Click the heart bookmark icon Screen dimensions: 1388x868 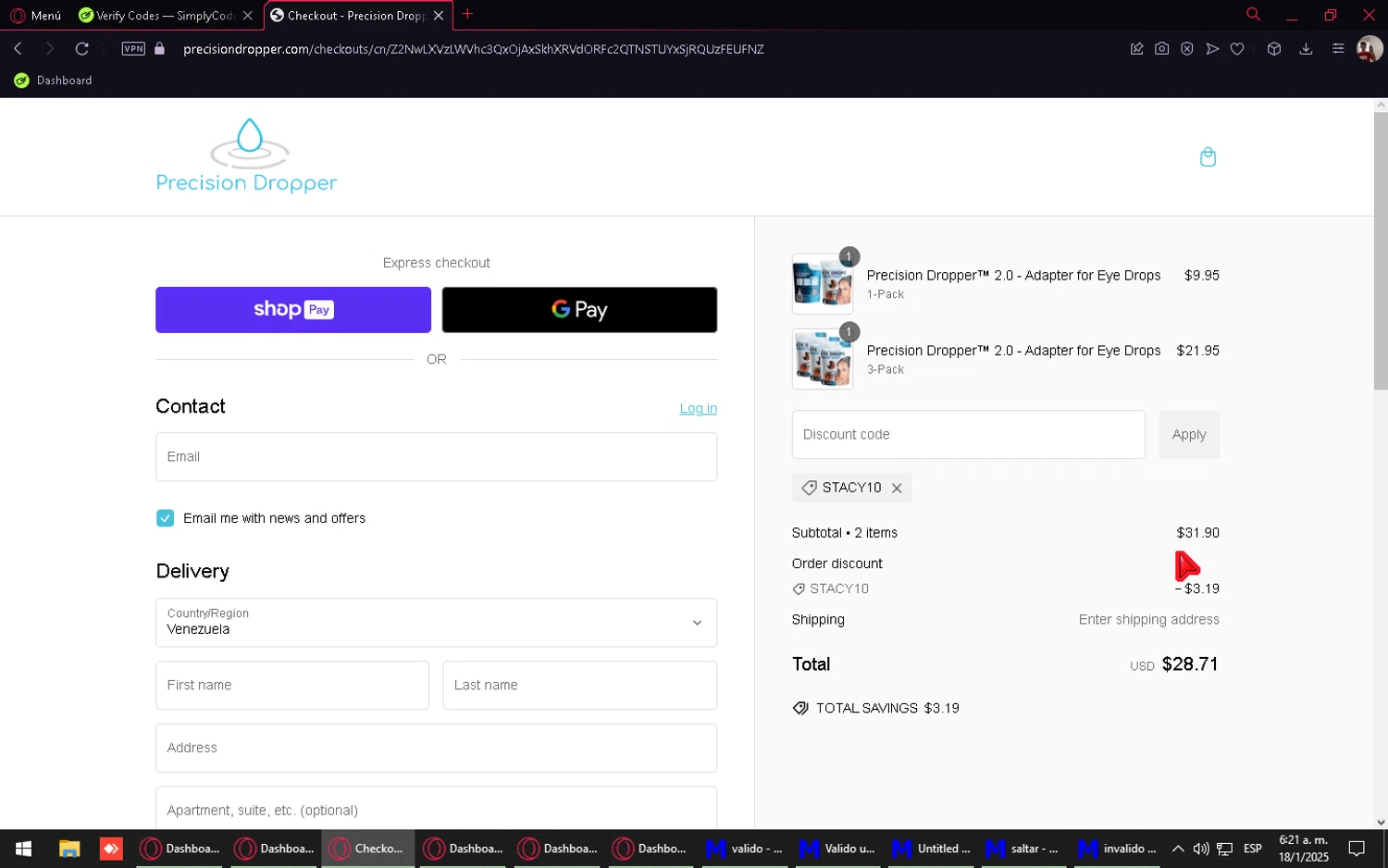[1237, 49]
